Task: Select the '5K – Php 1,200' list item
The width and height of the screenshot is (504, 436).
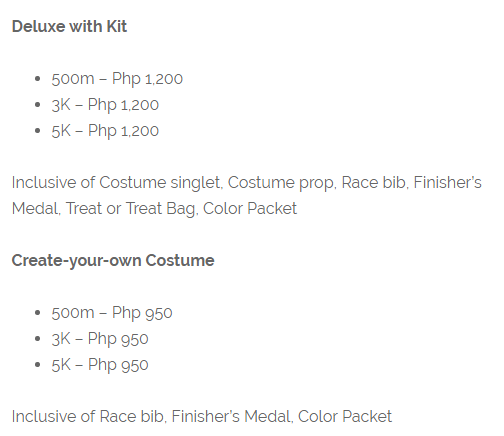Action: 105,131
